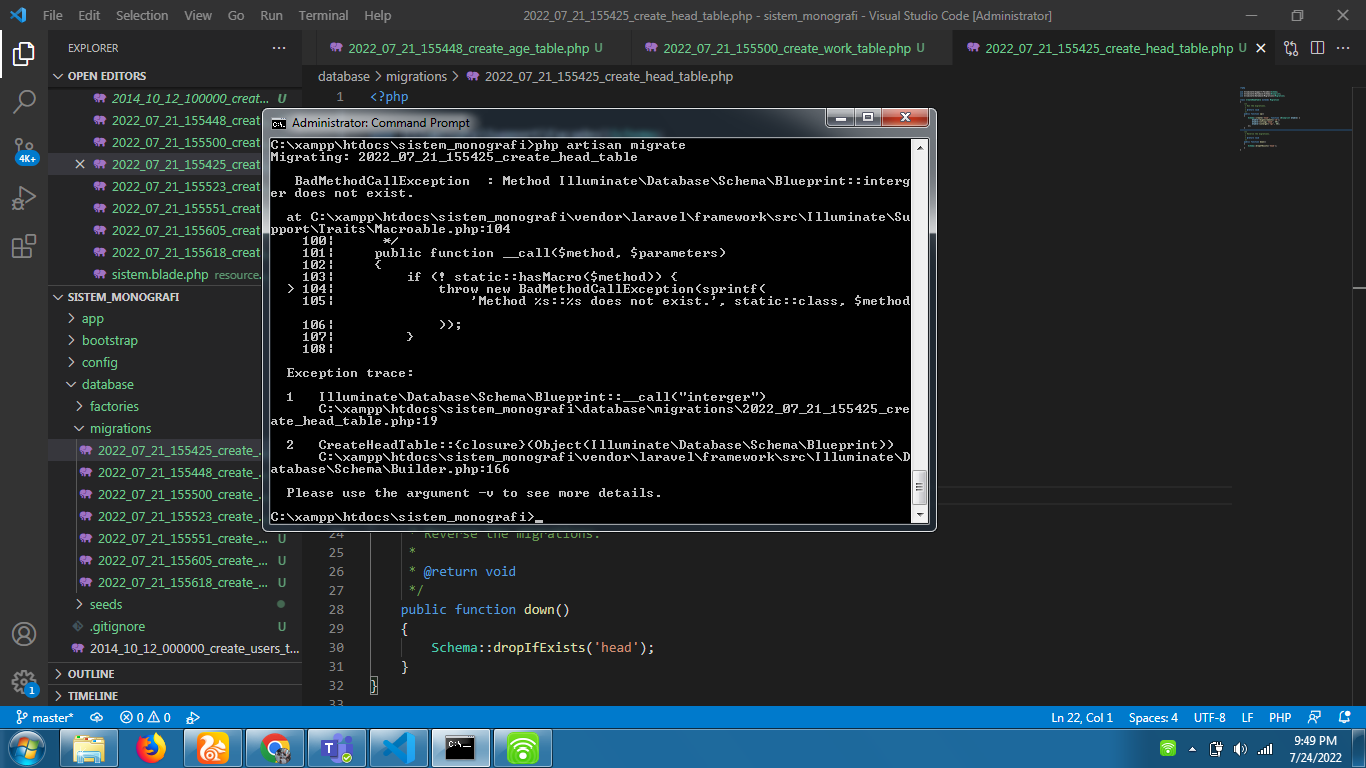This screenshot has width=1366, height=768.
Task: Open the Run and Debug view
Action: click(24, 198)
